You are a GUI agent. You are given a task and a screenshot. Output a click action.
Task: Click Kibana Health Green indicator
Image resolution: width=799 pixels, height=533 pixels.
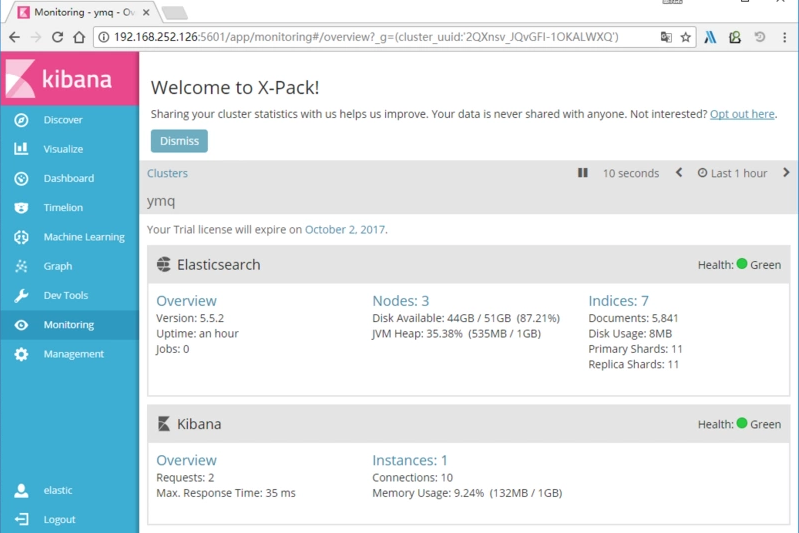[x=739, y=424]
